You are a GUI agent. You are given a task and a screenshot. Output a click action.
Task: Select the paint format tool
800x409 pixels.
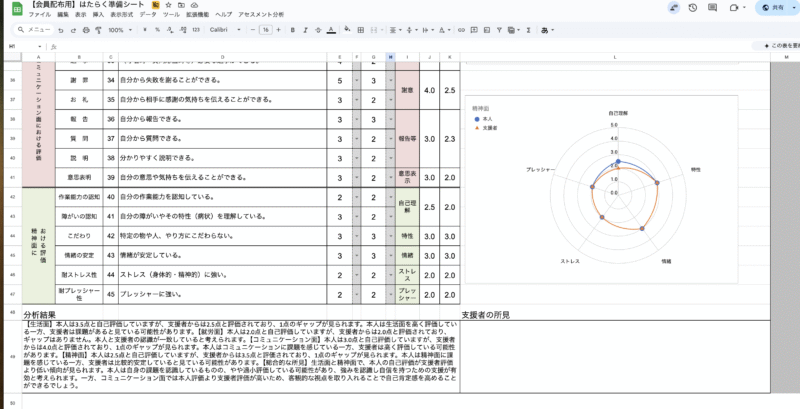tap(97, 30)
